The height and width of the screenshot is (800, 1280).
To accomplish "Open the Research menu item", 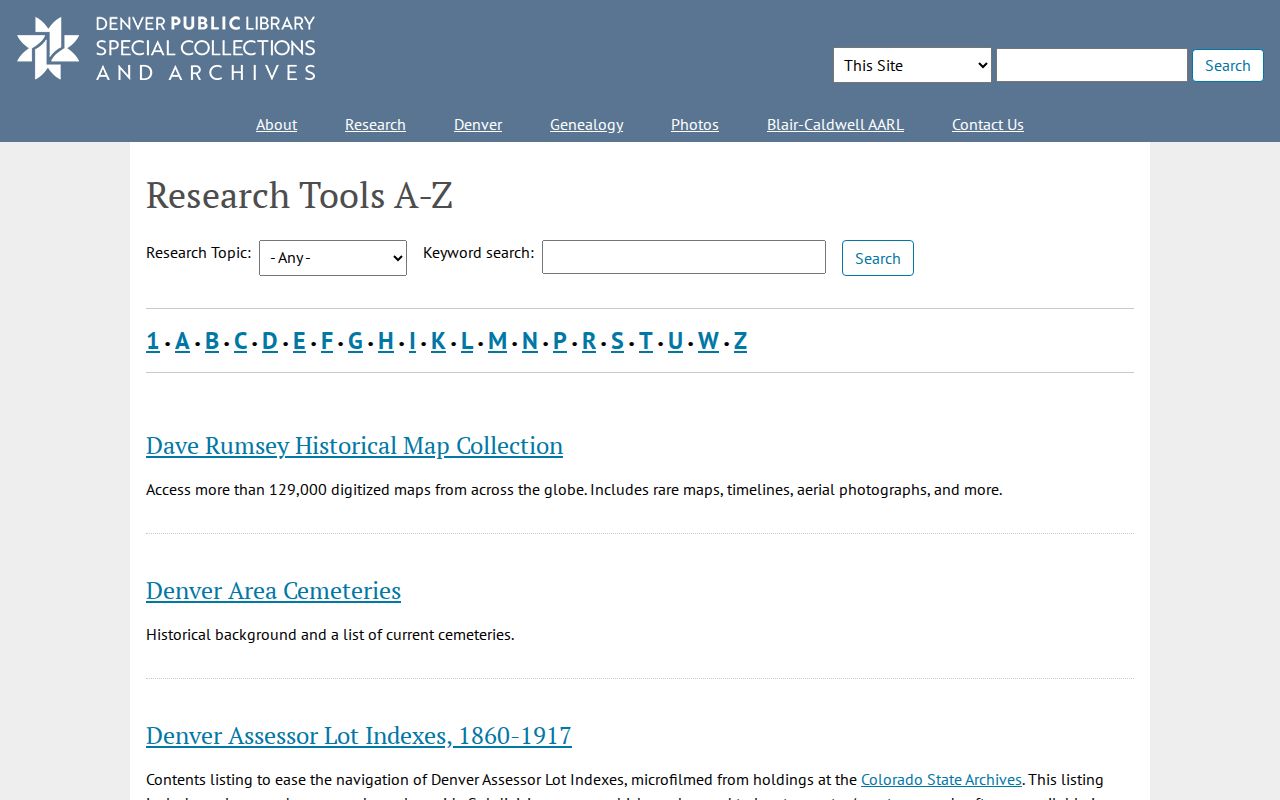I will pos(375,124).
